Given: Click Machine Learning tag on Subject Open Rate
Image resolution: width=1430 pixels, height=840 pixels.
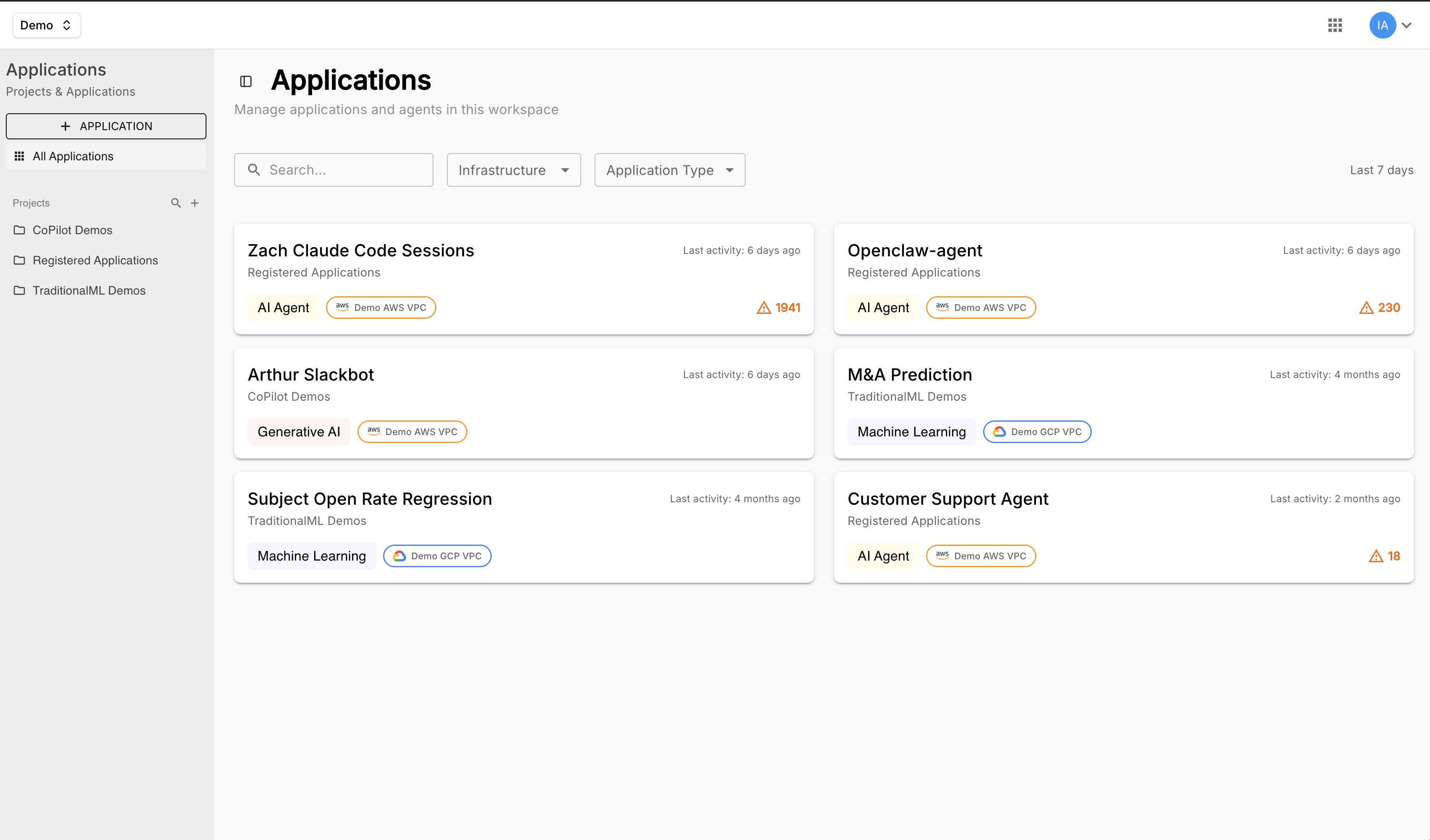Looking at the screenshot, I should point(311,556).
